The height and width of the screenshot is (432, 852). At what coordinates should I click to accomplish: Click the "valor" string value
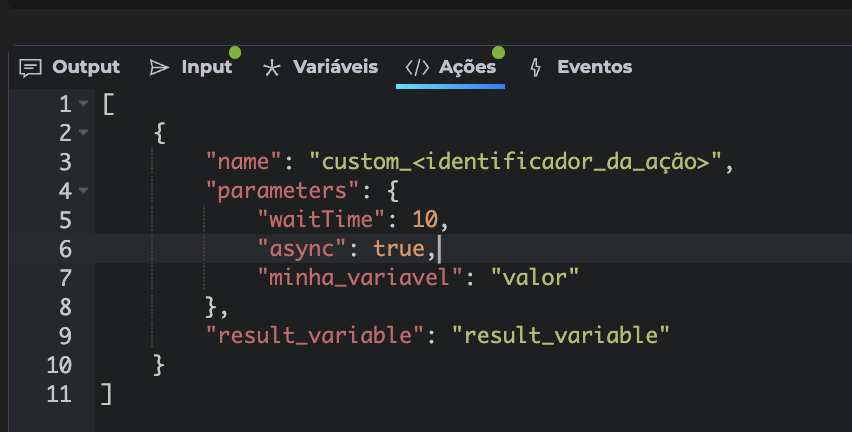(x=535, y=277)
